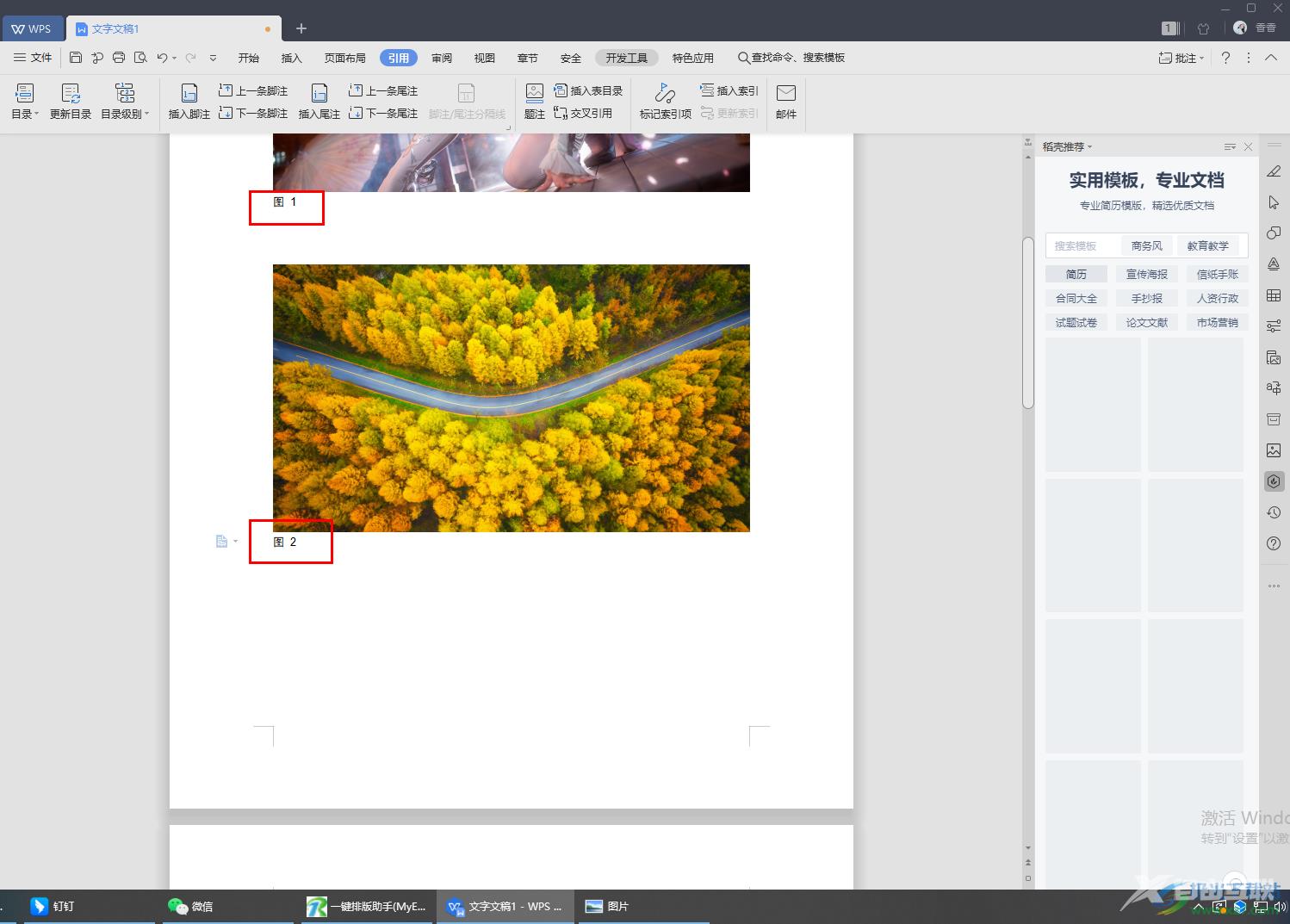1290x924 pixels.
Task: Click the WPS home tab
Action: [x=31, y=28]
